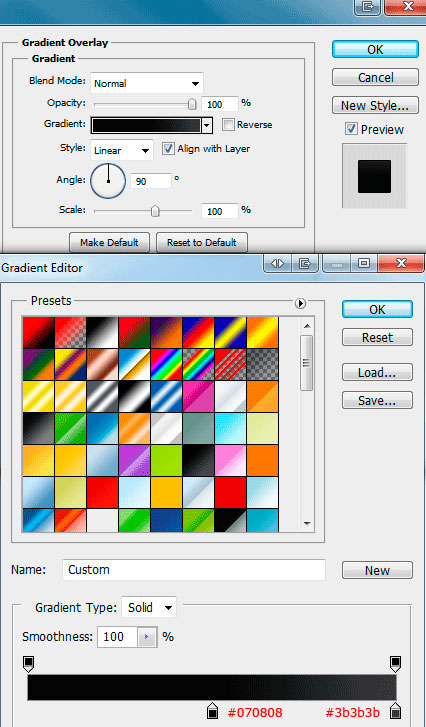Open the gradient picker dropdown arrow
The width and height of the screenshot is (426, 727).
pos(207,125)
